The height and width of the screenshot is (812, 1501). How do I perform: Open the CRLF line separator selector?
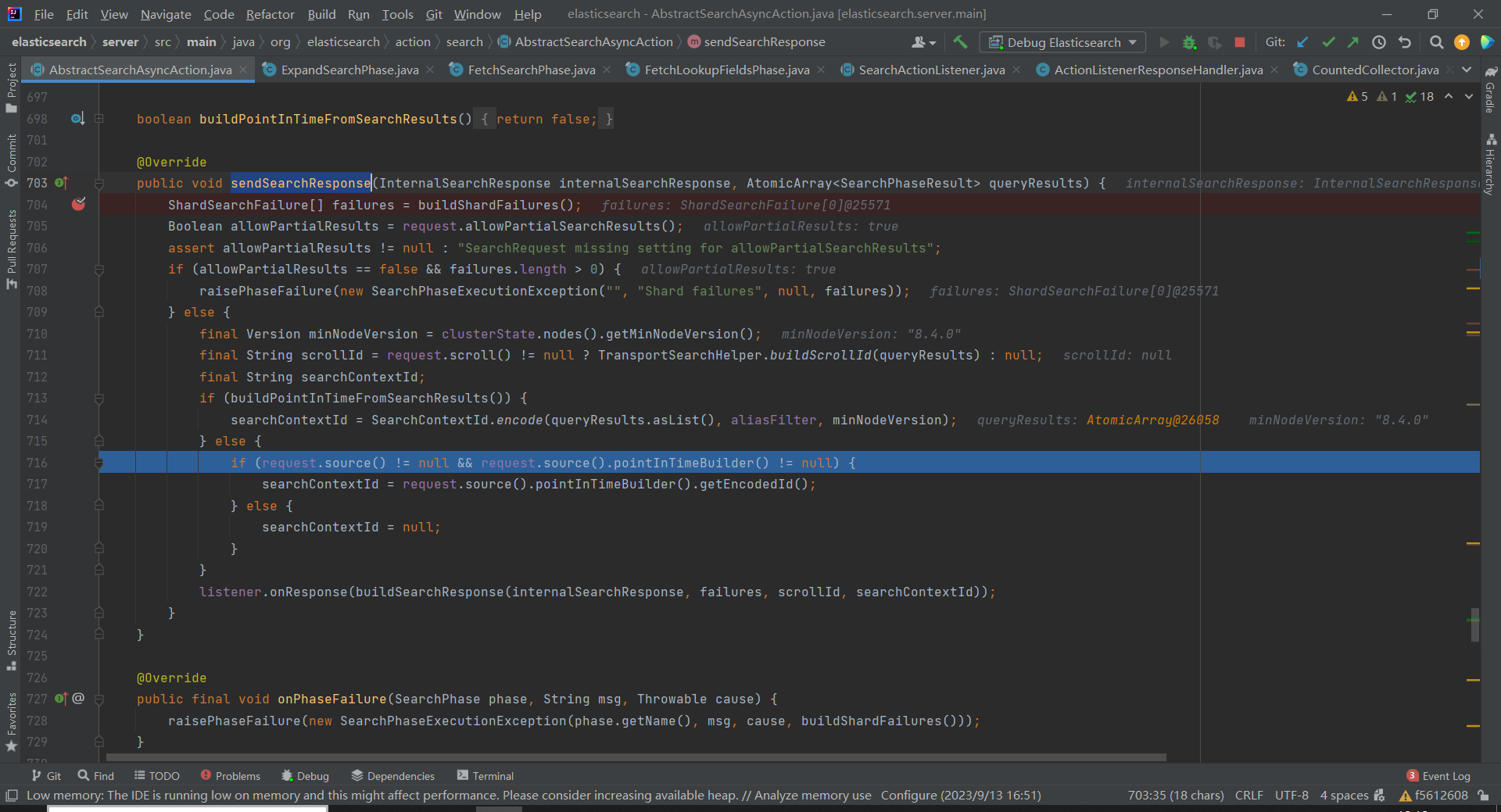pos(1248,796)
